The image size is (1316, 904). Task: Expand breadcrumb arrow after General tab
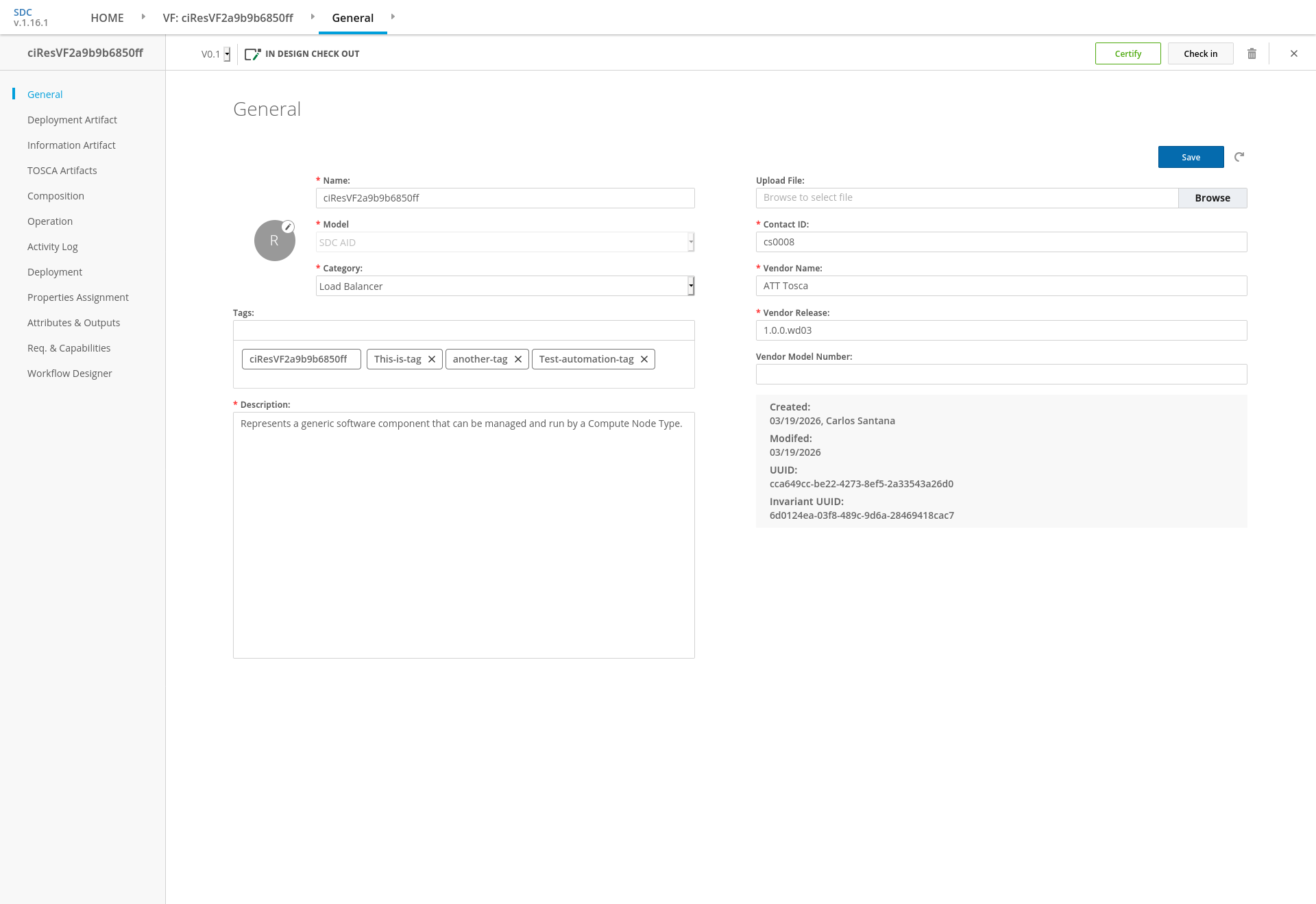point(393,16)
